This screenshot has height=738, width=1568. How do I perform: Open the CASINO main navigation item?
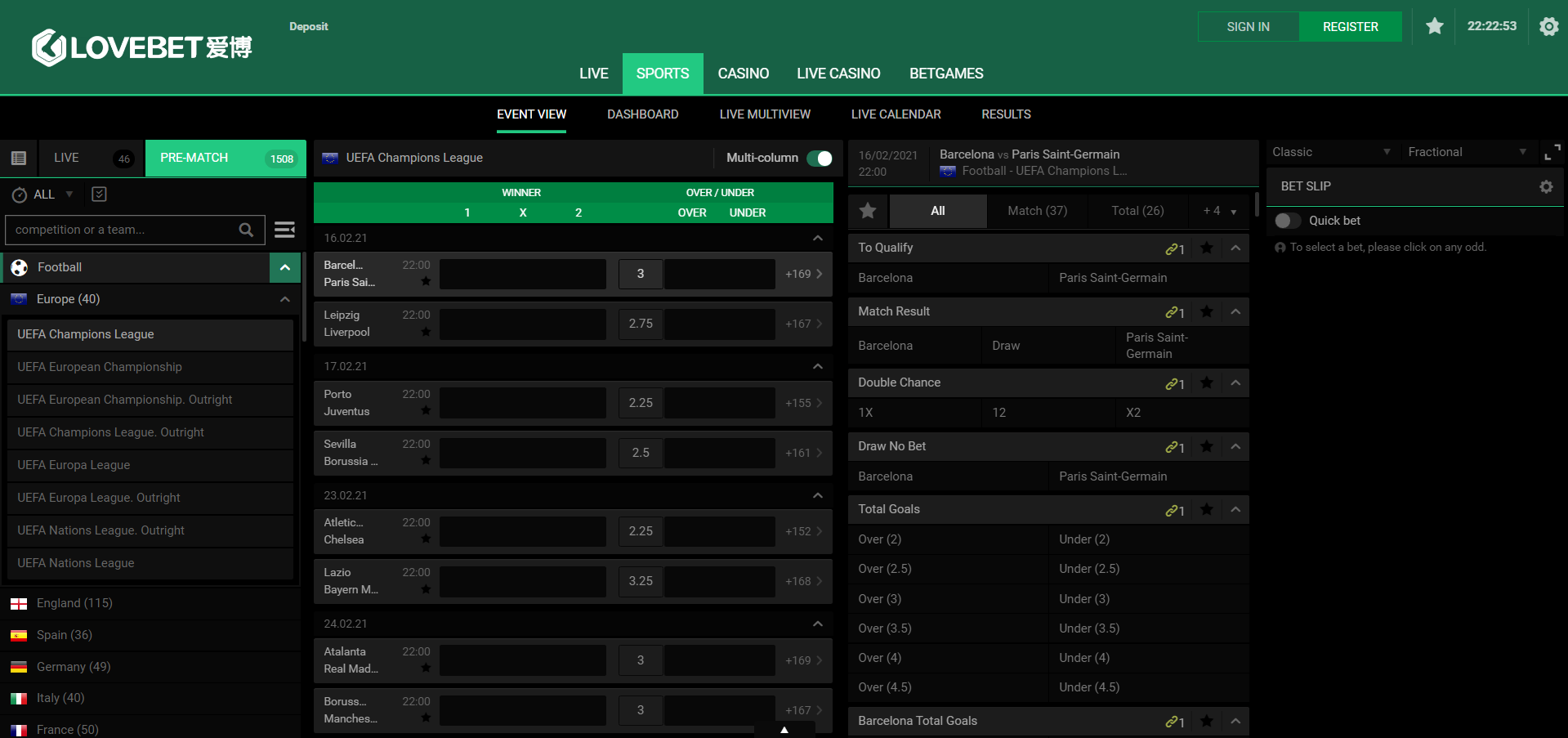point(744,74)
